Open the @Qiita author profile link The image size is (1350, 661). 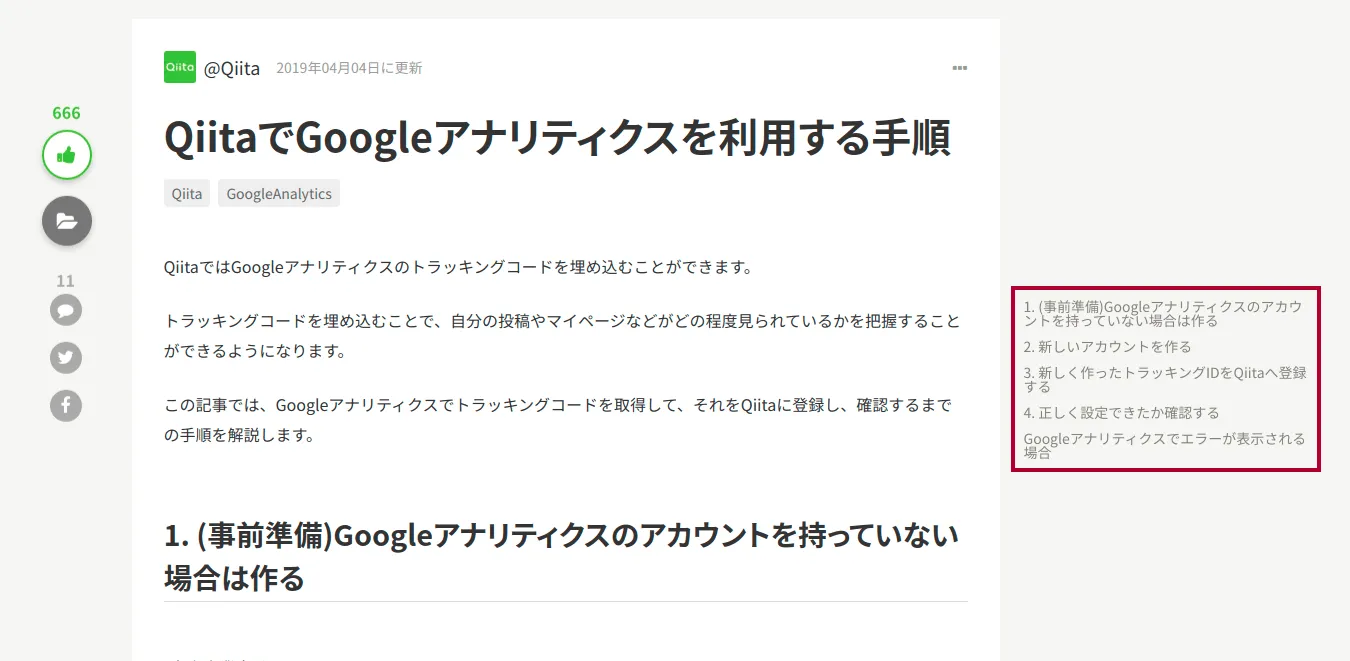[232, 68]
